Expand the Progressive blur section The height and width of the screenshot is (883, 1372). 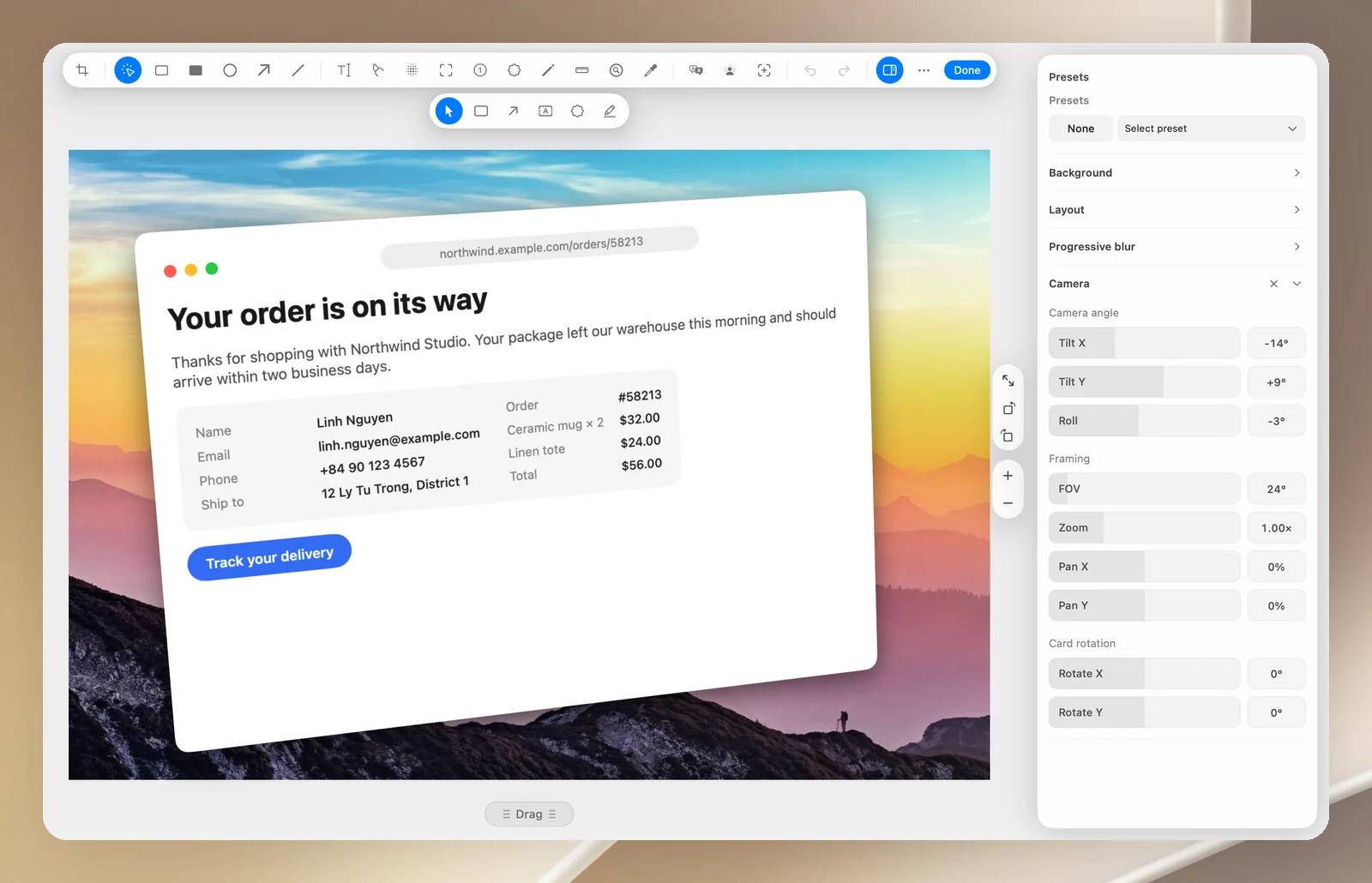click(1176, 247)
